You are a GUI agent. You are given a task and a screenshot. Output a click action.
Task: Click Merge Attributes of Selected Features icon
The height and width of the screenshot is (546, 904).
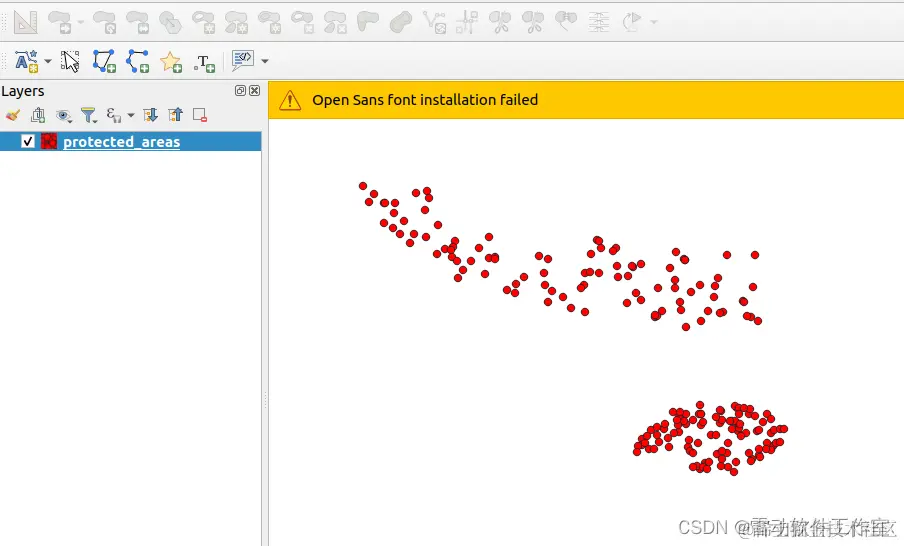pyautogui.click(x=598, y=22)
